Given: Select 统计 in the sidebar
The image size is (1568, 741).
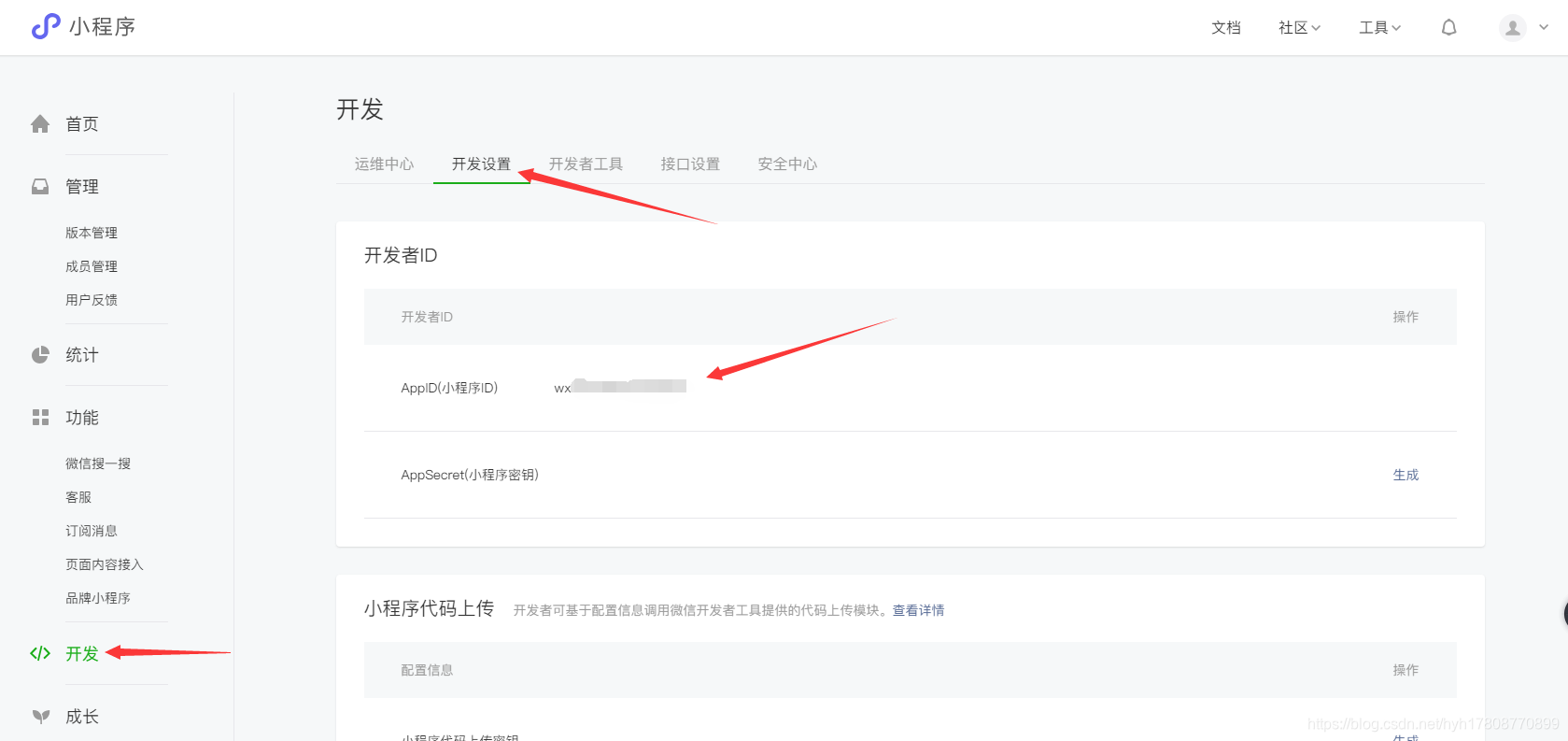Looking at the screenshot, I should point(82,355).
